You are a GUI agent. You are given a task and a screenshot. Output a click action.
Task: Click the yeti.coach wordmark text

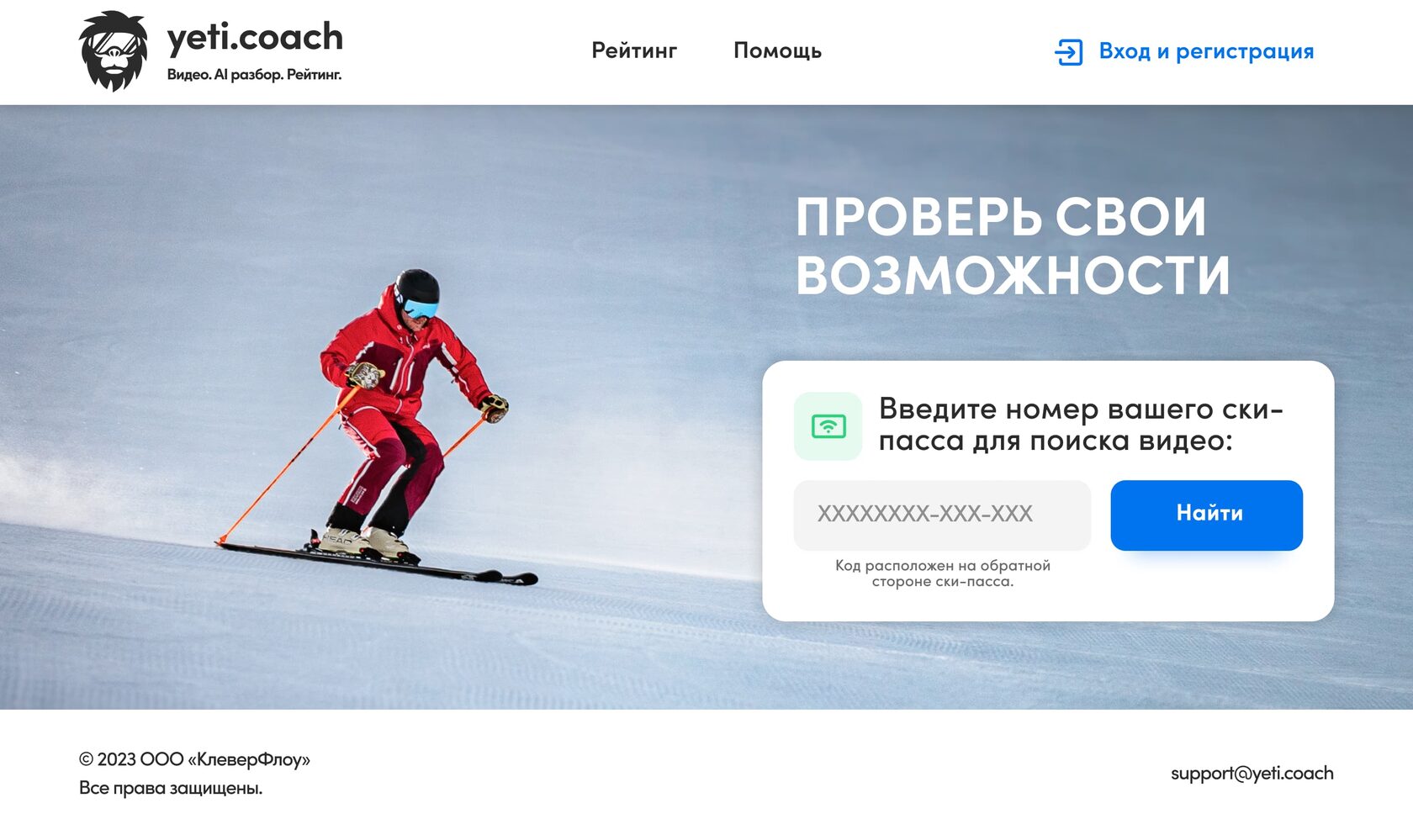255,37
